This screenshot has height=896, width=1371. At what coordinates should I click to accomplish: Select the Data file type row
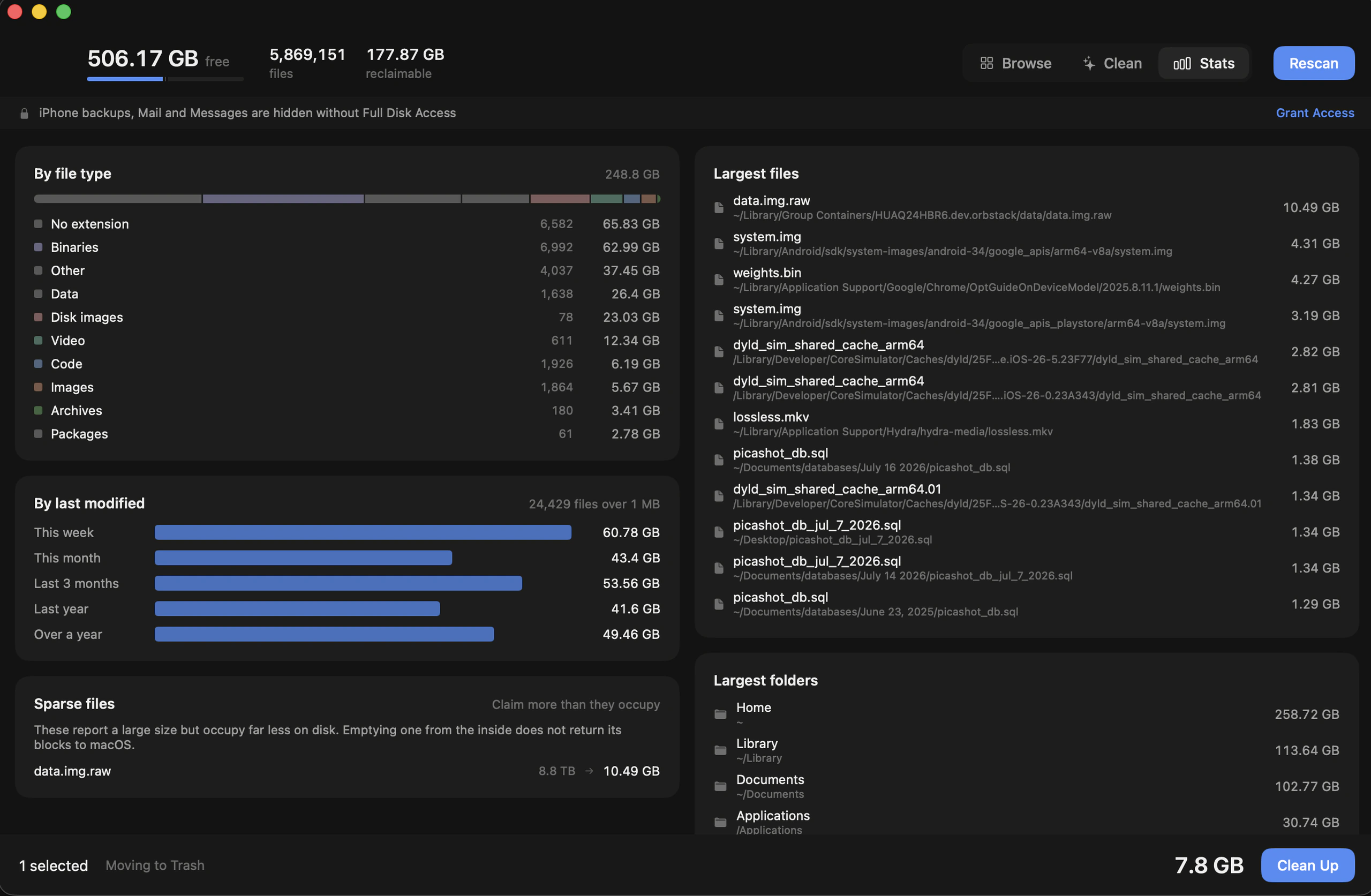tap(347, 294)
